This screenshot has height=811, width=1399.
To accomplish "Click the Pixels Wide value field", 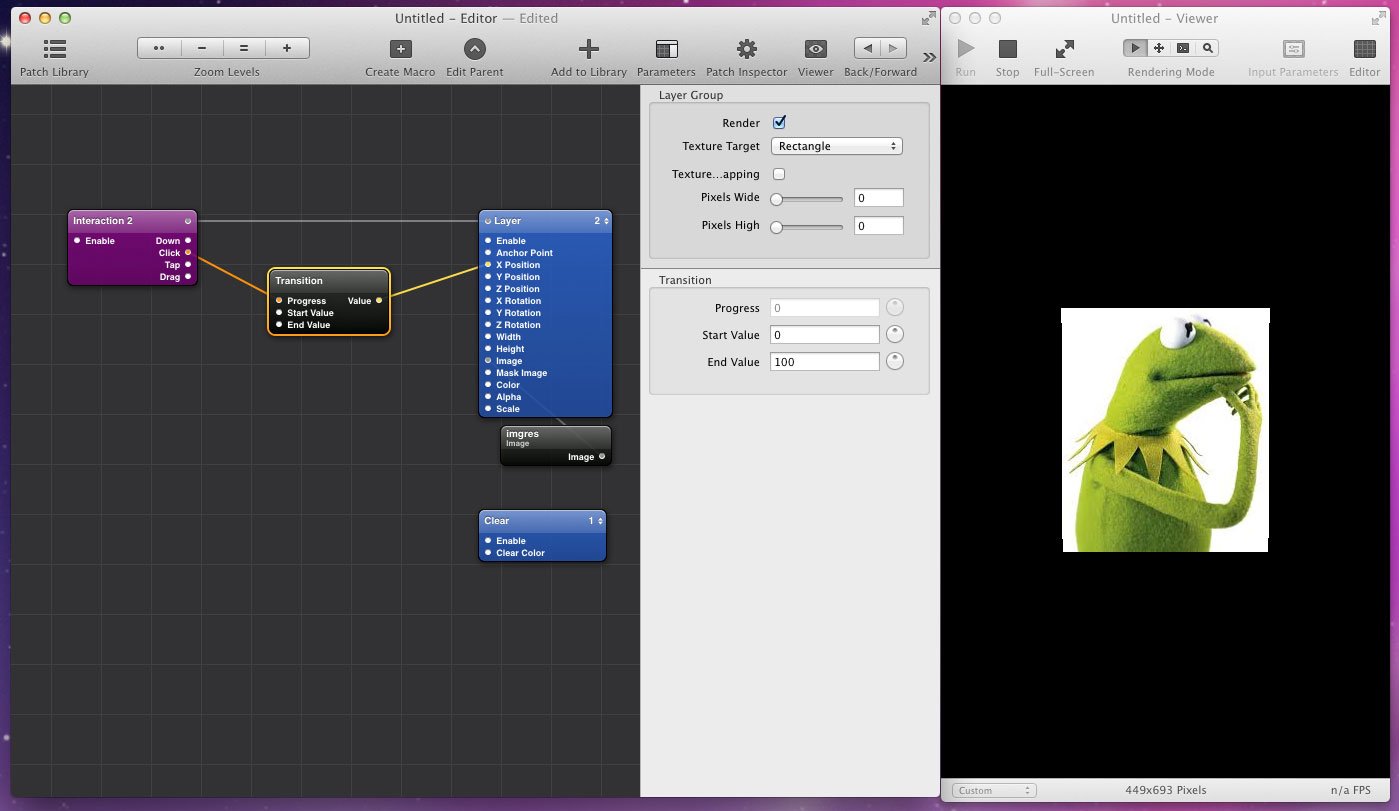I will pos(879,198).
